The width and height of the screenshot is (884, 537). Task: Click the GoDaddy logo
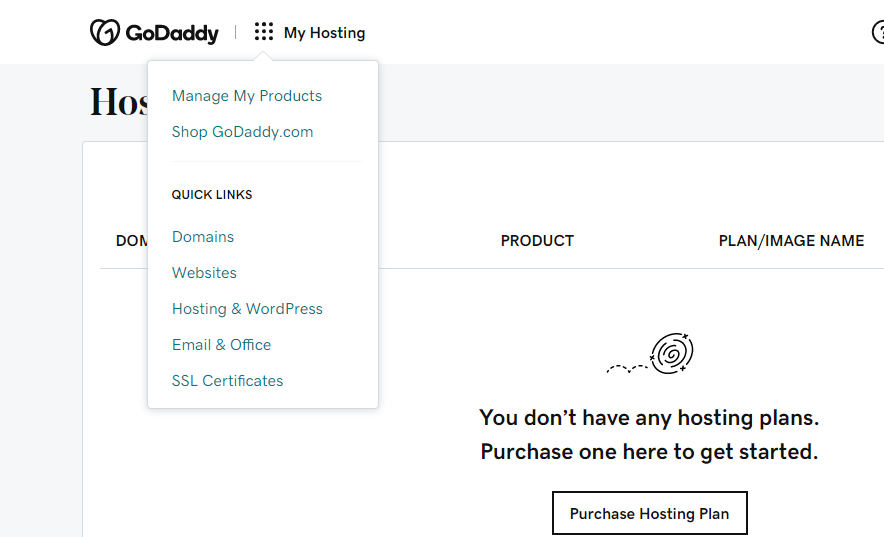[x=154, y=32]
